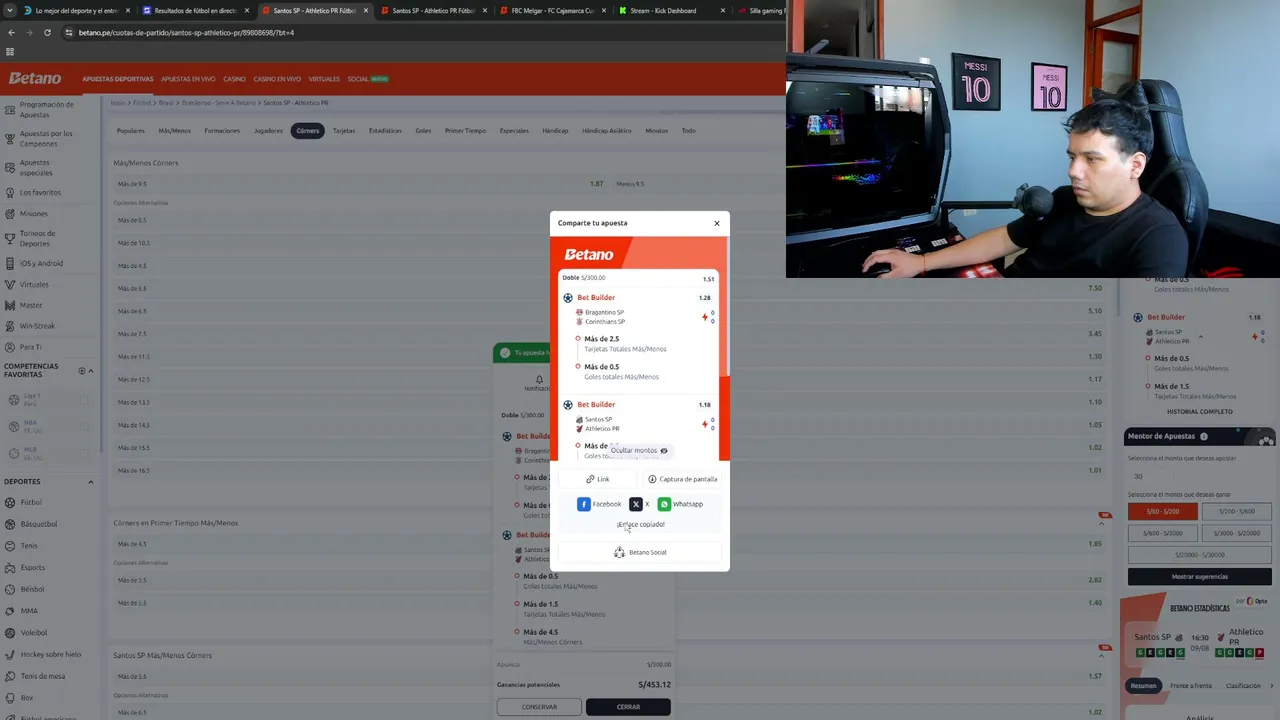This screenshot has height=720, width=1280.
Task: Select the S/200 - S/600 range
Action: click(1236, 511)
